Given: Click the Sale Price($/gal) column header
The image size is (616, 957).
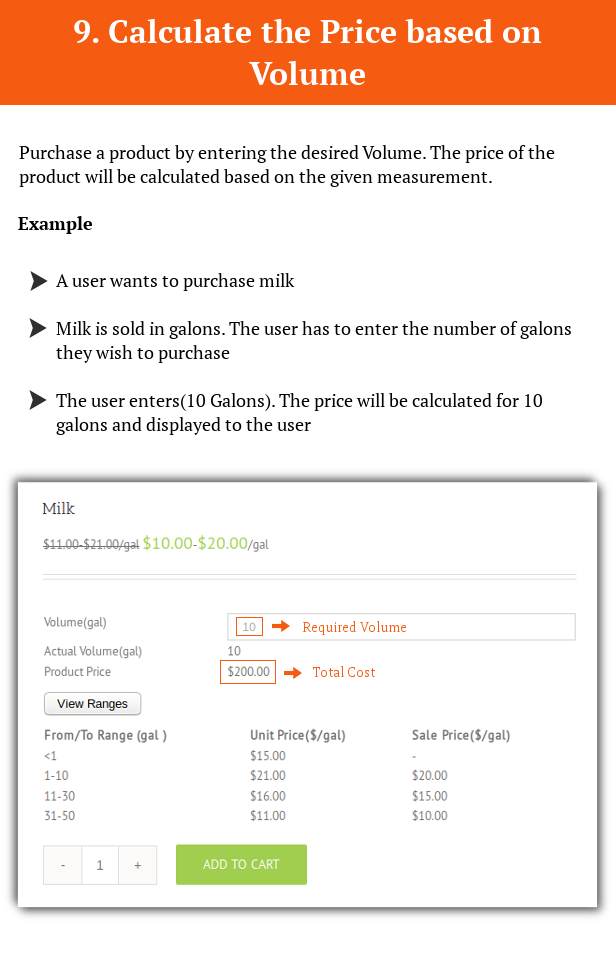Looking at the screenshot, I should [x=461, y=735].
